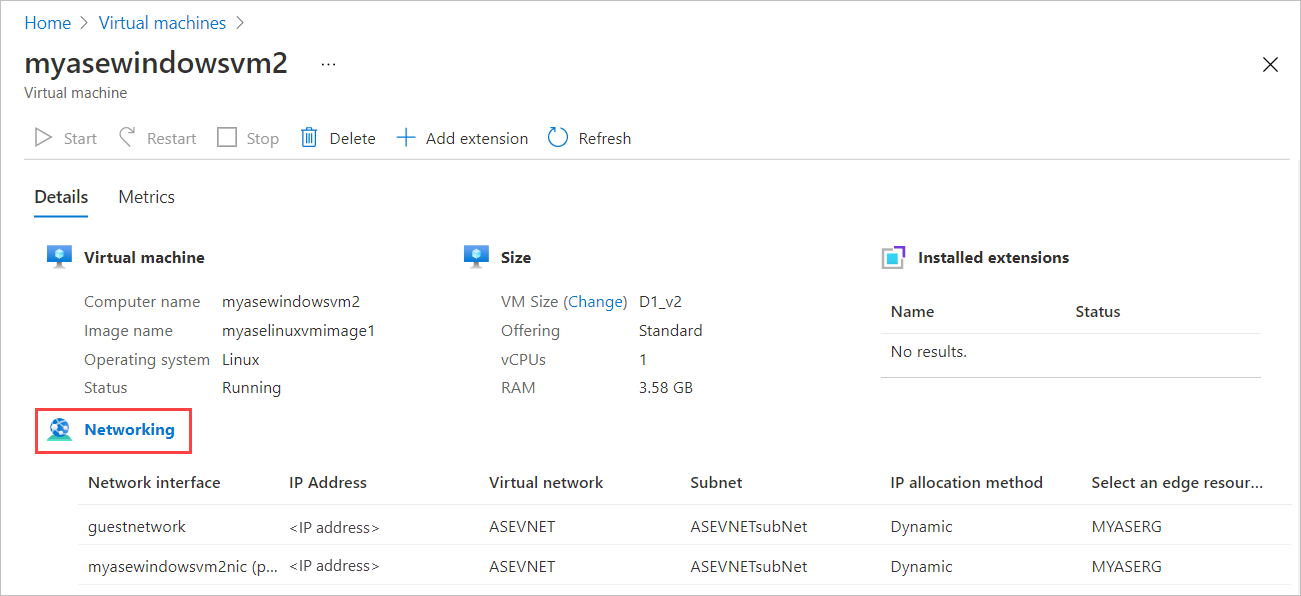Go to Home breadcrumb
This screenshot has height=596, width=1301.
click(48, 23)
